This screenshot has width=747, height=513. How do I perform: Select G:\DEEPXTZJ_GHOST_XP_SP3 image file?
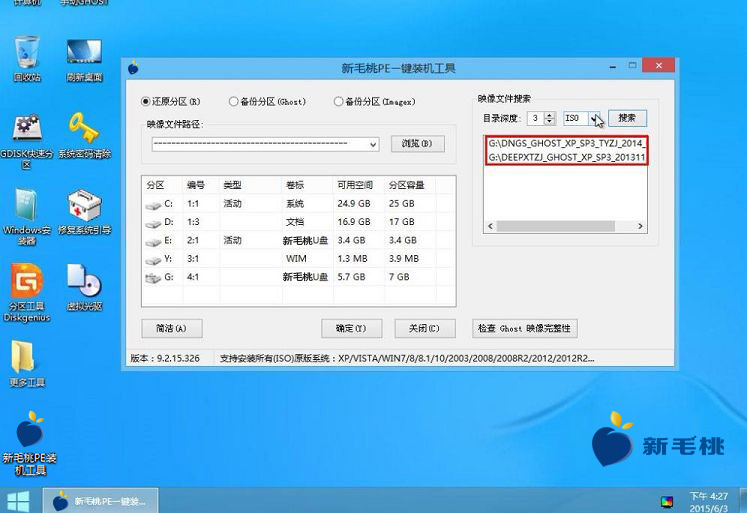(x=566, y=157)
